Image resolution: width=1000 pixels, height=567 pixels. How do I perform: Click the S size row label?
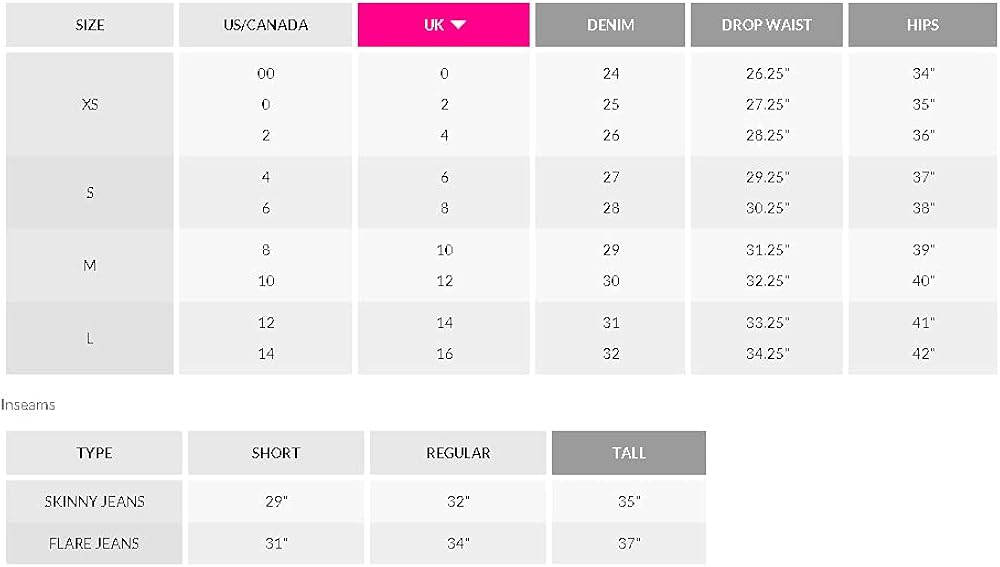[90, 192]
